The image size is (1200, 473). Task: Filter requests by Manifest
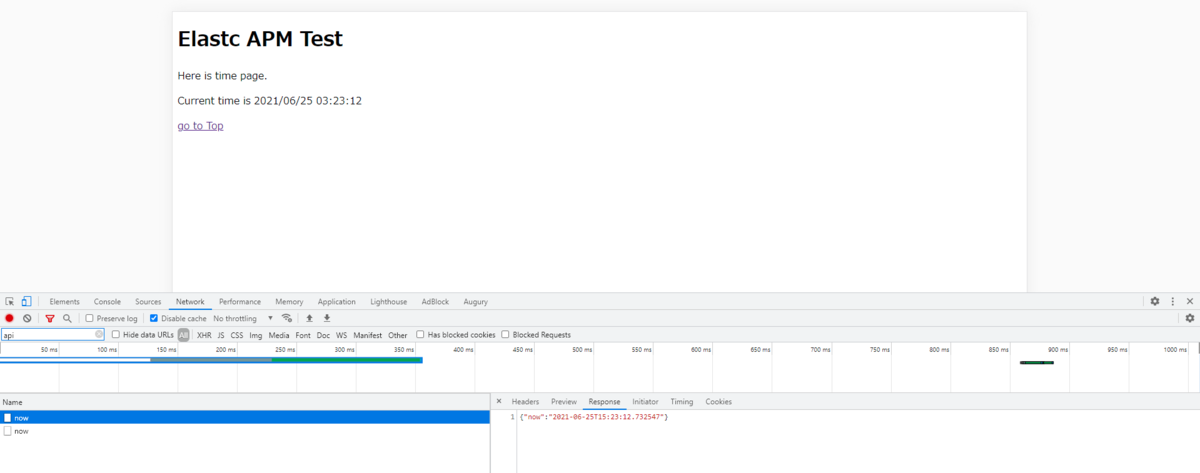[368, 335]
